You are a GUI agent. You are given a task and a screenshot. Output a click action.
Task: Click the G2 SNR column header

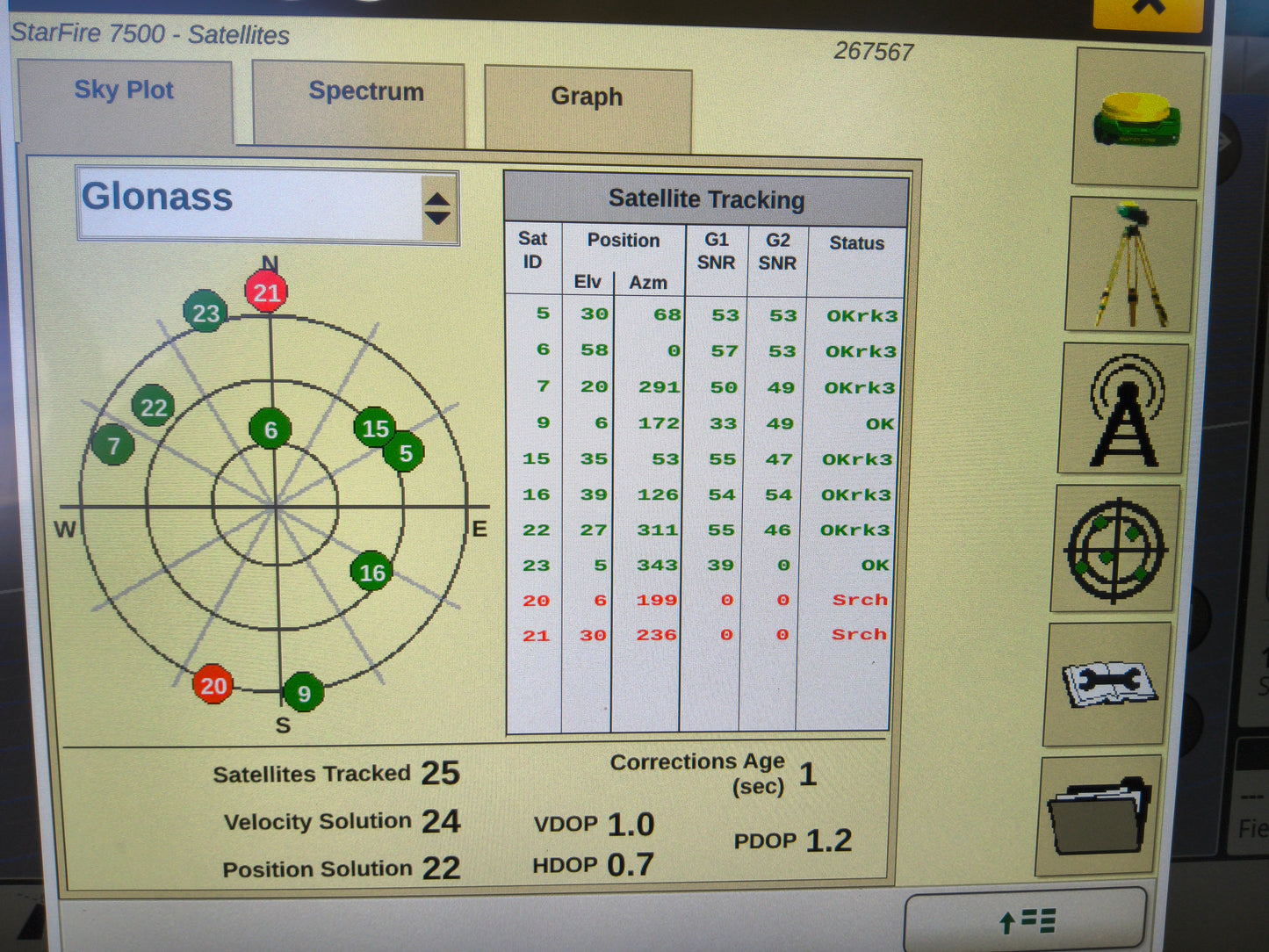click(x=777, y=252)
